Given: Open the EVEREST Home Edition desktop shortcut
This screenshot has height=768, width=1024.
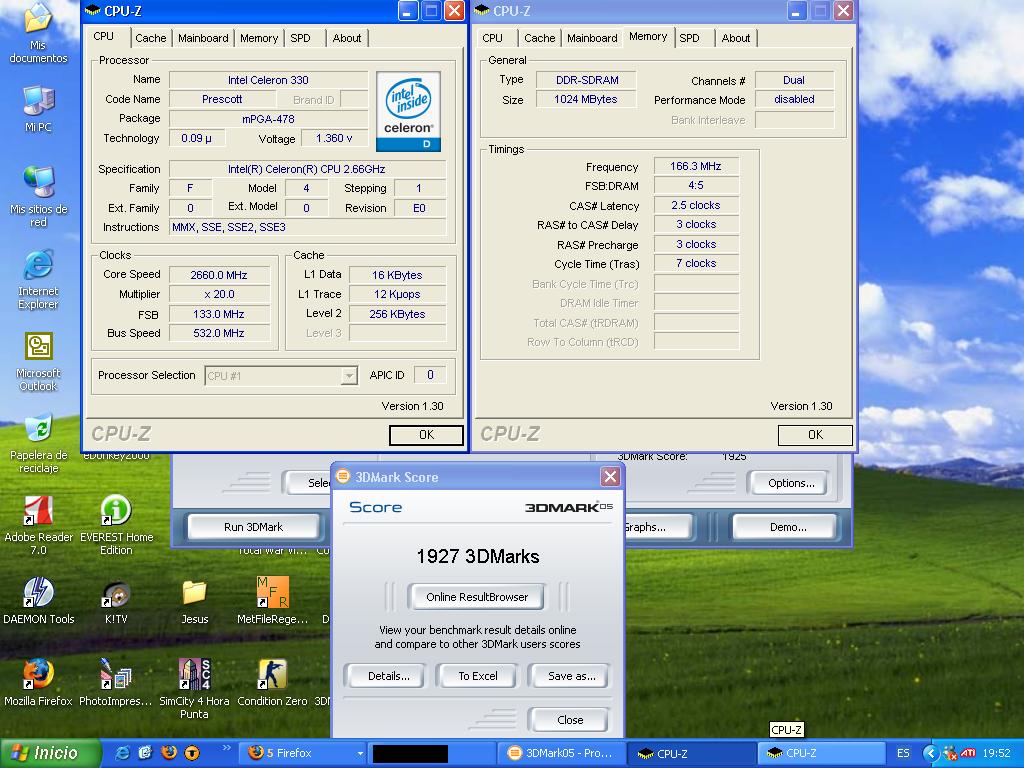Looking at the screenshot, I should tap(116, 511).
